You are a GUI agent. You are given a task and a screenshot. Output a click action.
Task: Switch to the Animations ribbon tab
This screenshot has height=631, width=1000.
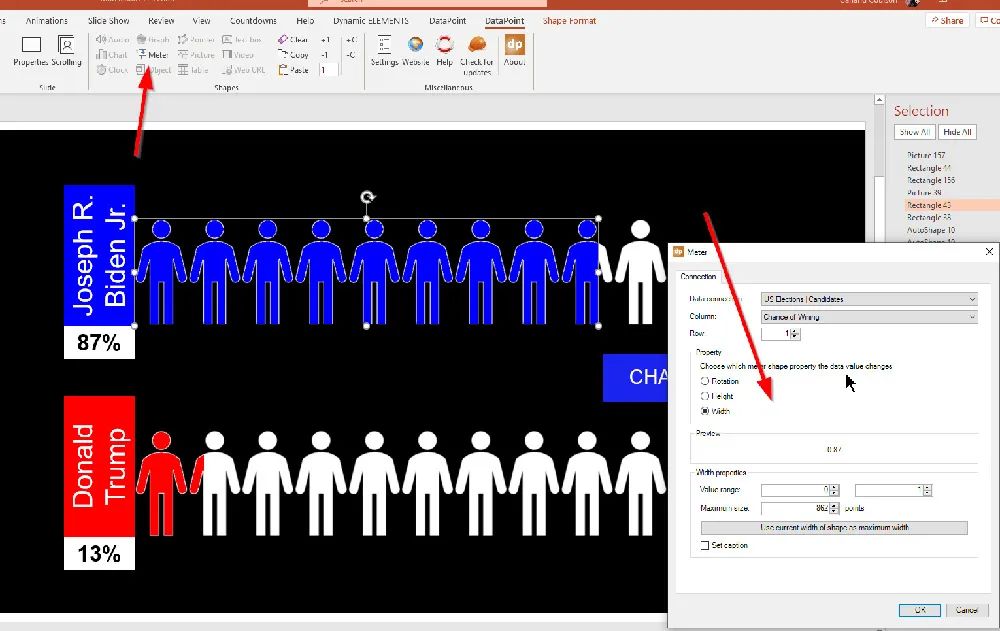(47, 20)
